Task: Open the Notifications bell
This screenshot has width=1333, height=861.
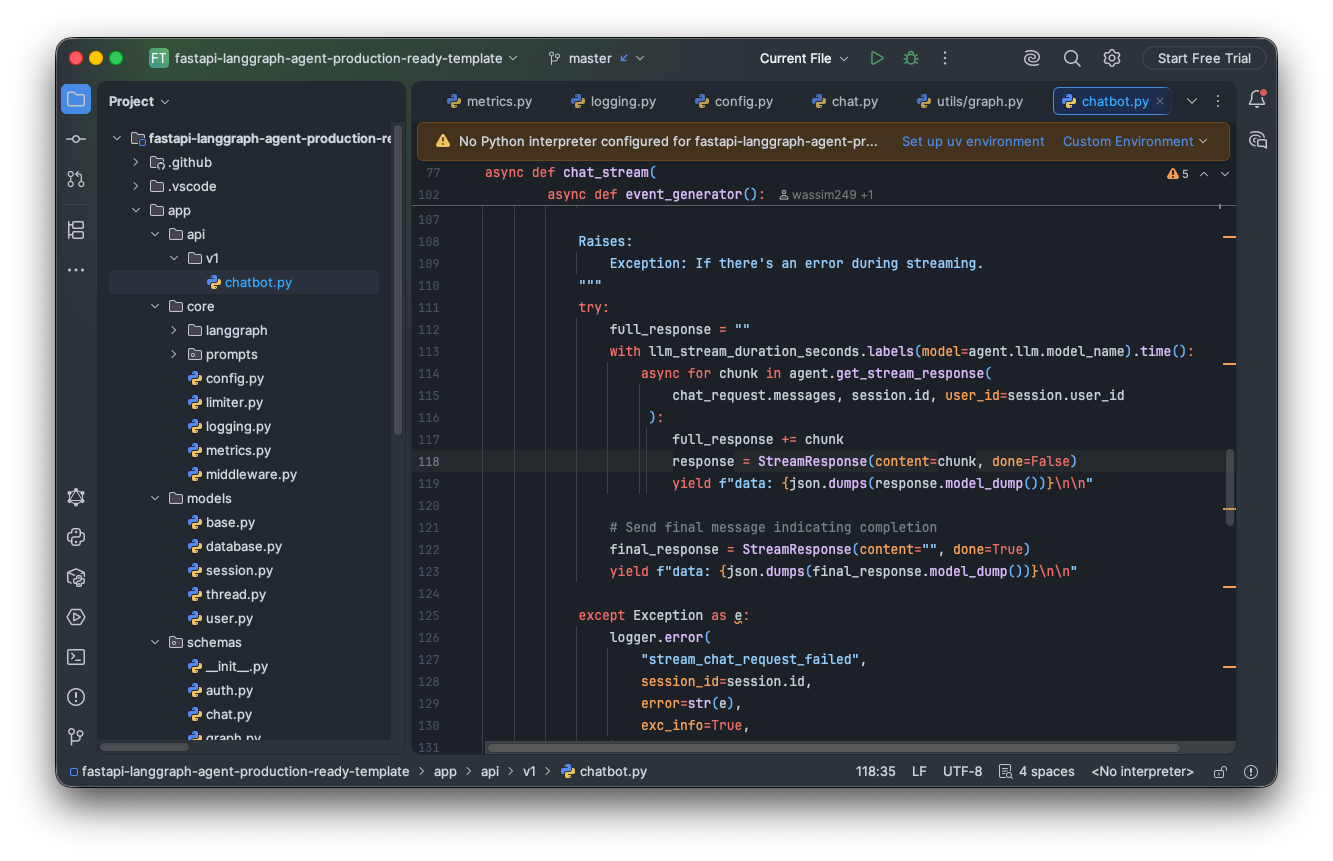Action: 1257,99
